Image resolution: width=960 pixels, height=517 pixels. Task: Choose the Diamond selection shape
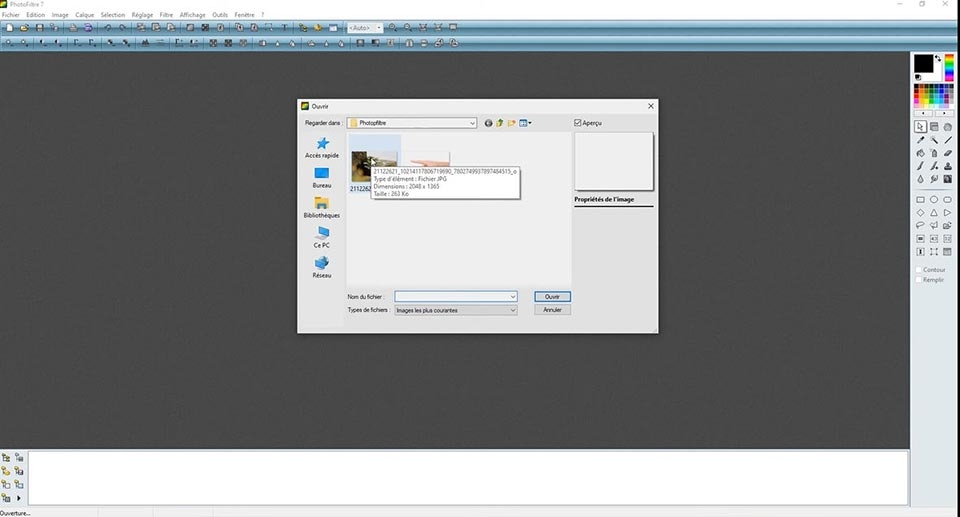coord(920,213)
